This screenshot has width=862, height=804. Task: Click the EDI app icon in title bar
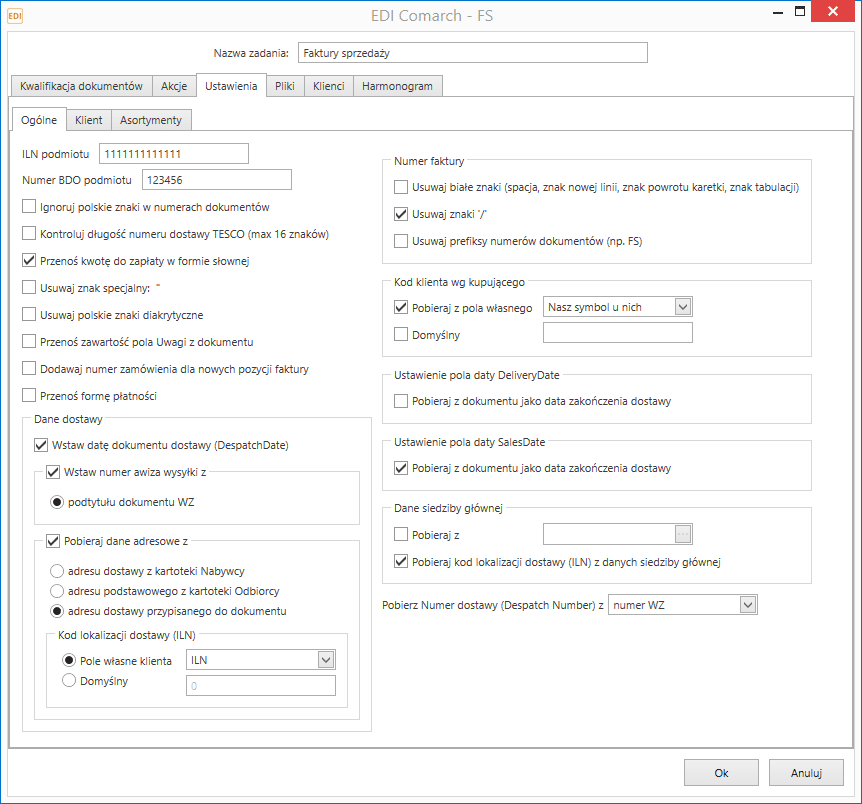15,16
